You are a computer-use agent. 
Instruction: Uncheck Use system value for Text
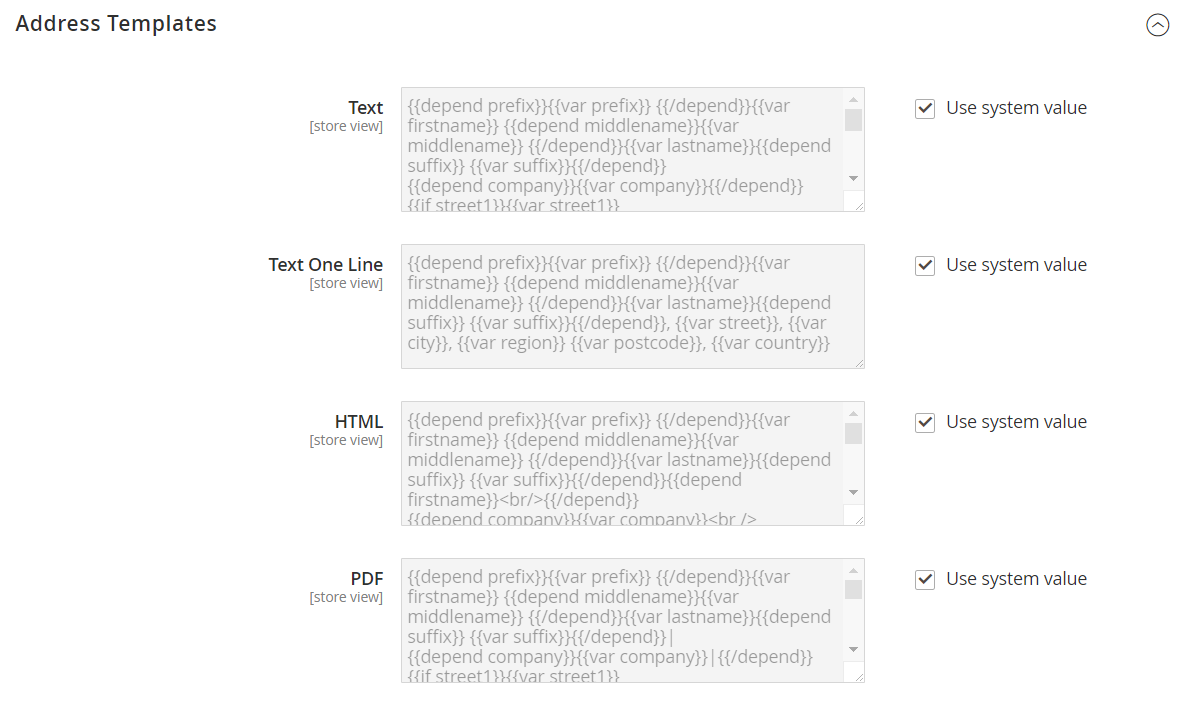point(925,108)
